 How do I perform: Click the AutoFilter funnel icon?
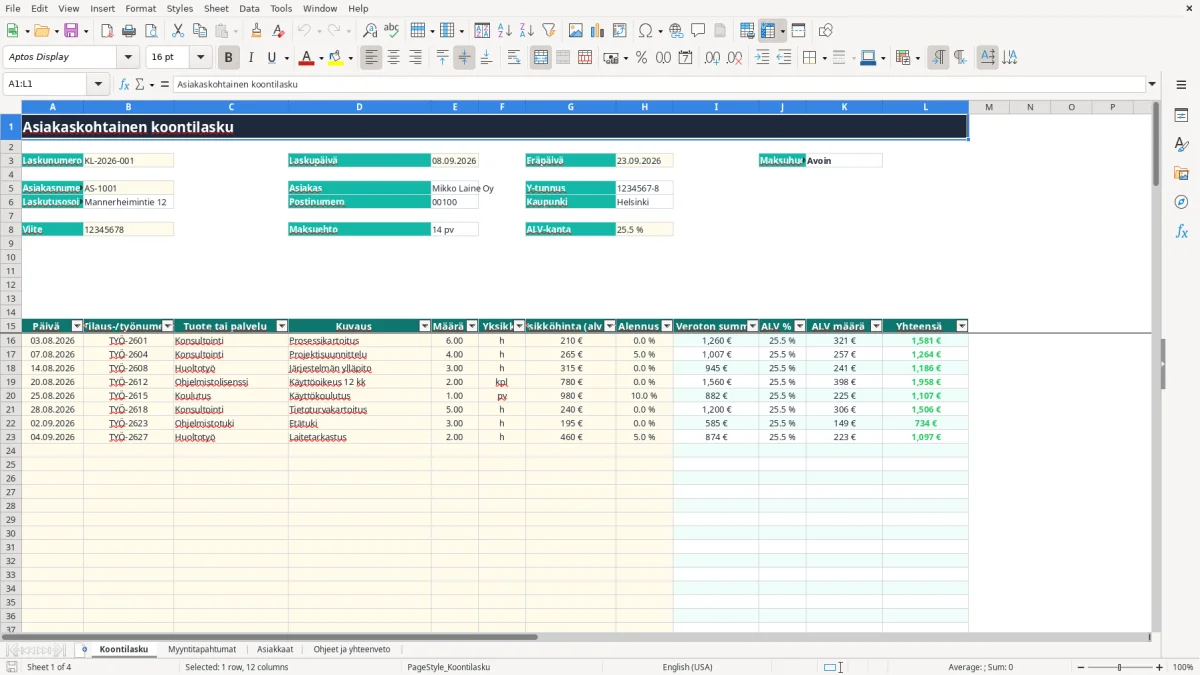(x=548, y=31)
